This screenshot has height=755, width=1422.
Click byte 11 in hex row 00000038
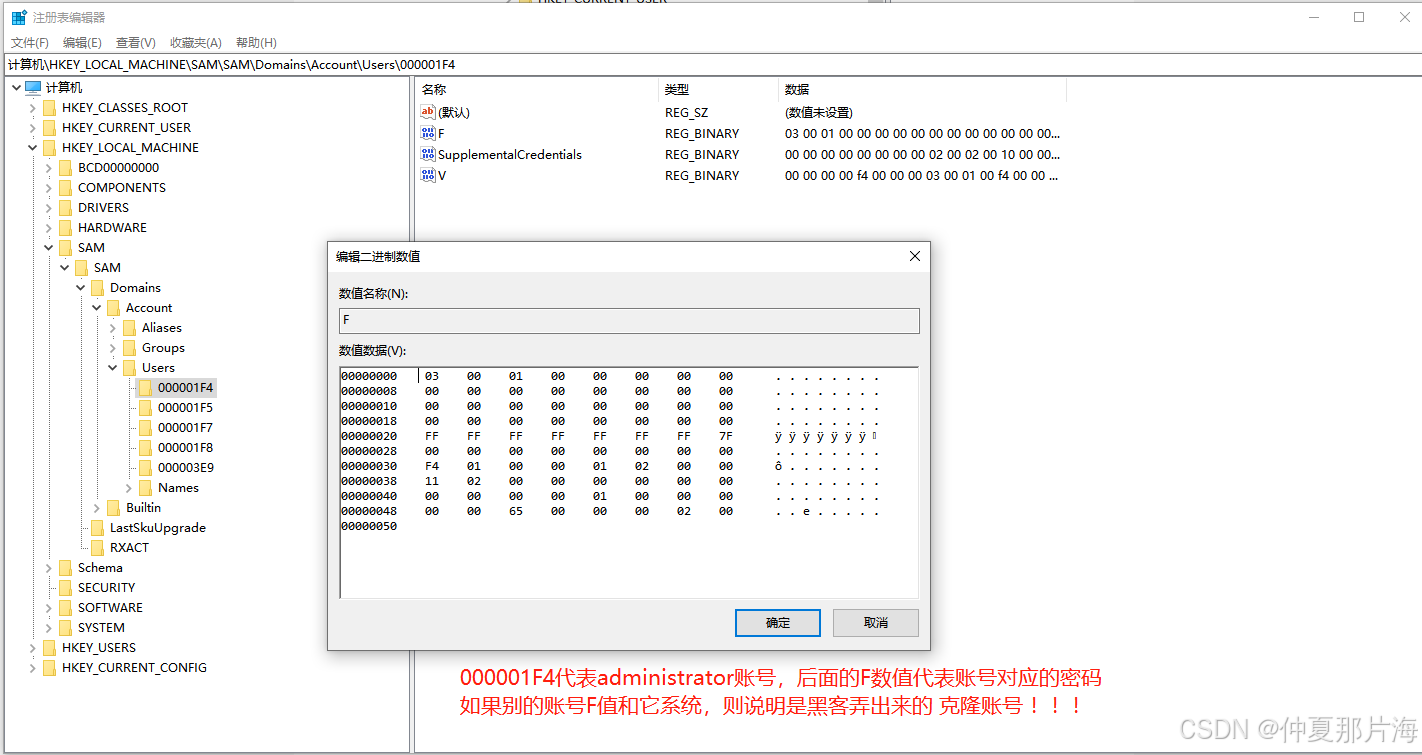[x=432, y=481]
